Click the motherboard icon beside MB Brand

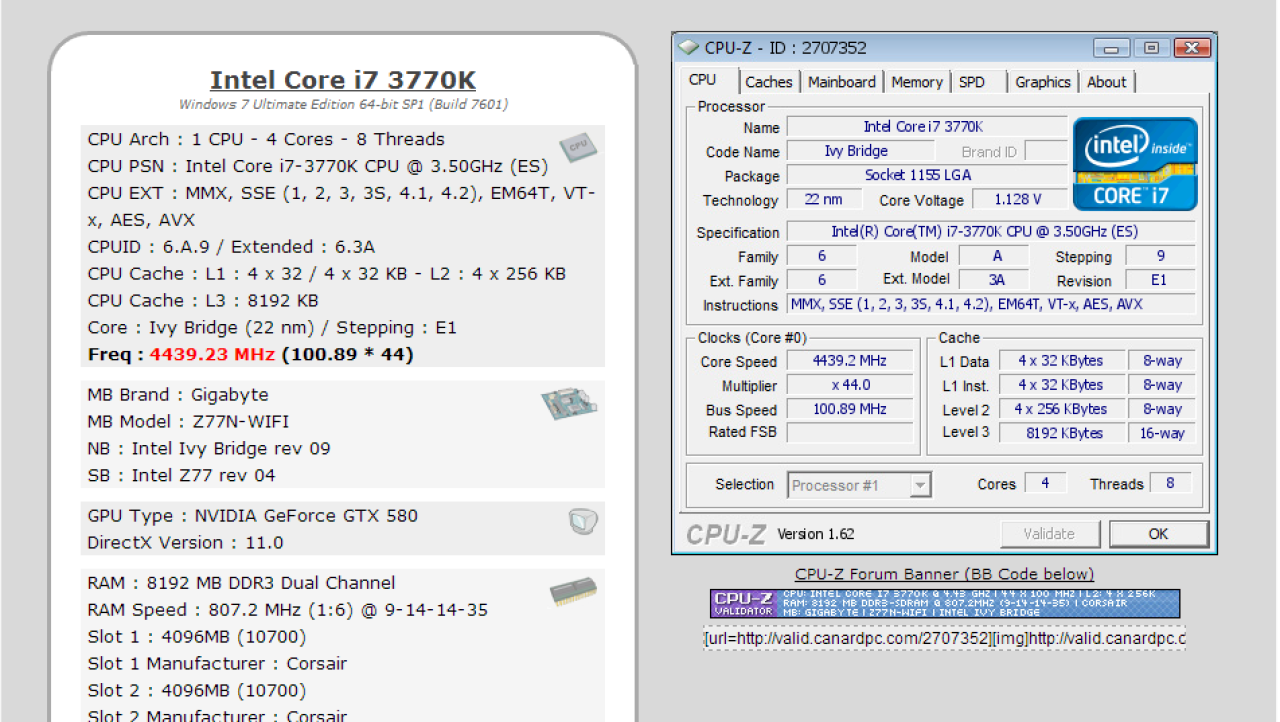click(x=568, y=404)
